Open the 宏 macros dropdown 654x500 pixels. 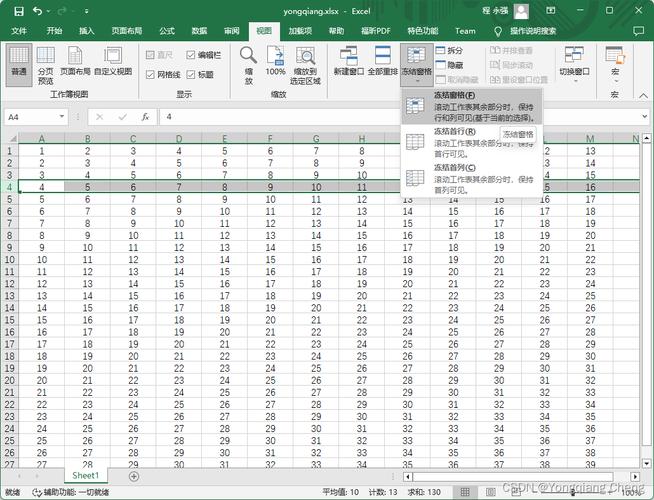click(615, 65)
